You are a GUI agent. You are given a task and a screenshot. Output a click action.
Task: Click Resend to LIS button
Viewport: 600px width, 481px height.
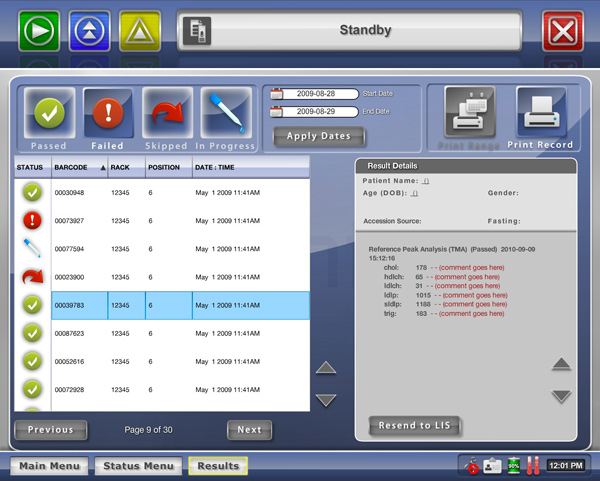click(414, 426)
